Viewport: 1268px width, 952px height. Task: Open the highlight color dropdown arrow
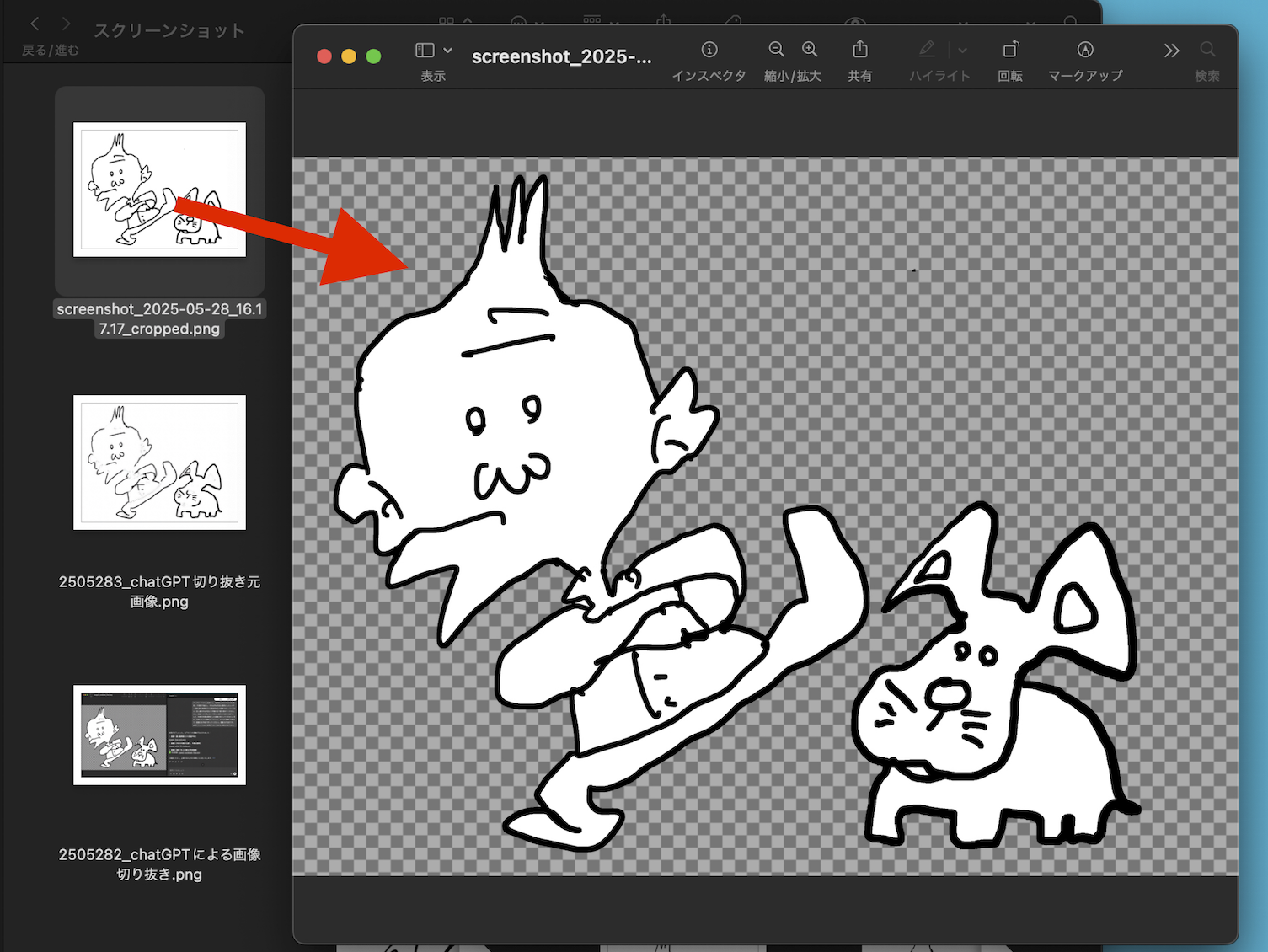pyautogui.click(x=962, y=51)
